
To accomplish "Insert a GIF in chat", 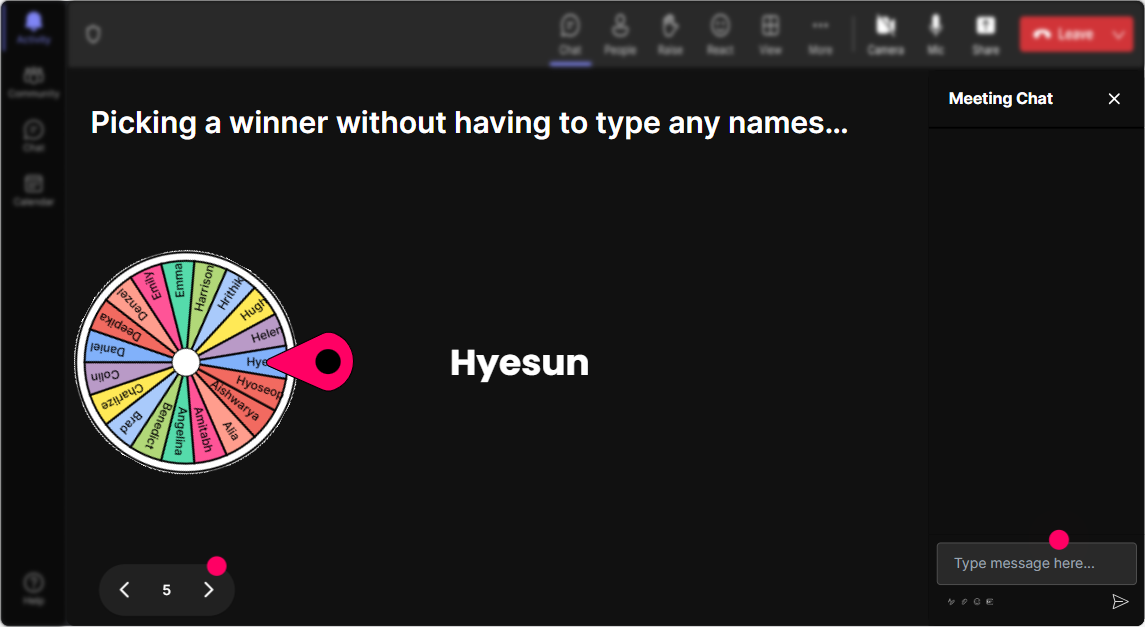I will [x=990, y=602].
